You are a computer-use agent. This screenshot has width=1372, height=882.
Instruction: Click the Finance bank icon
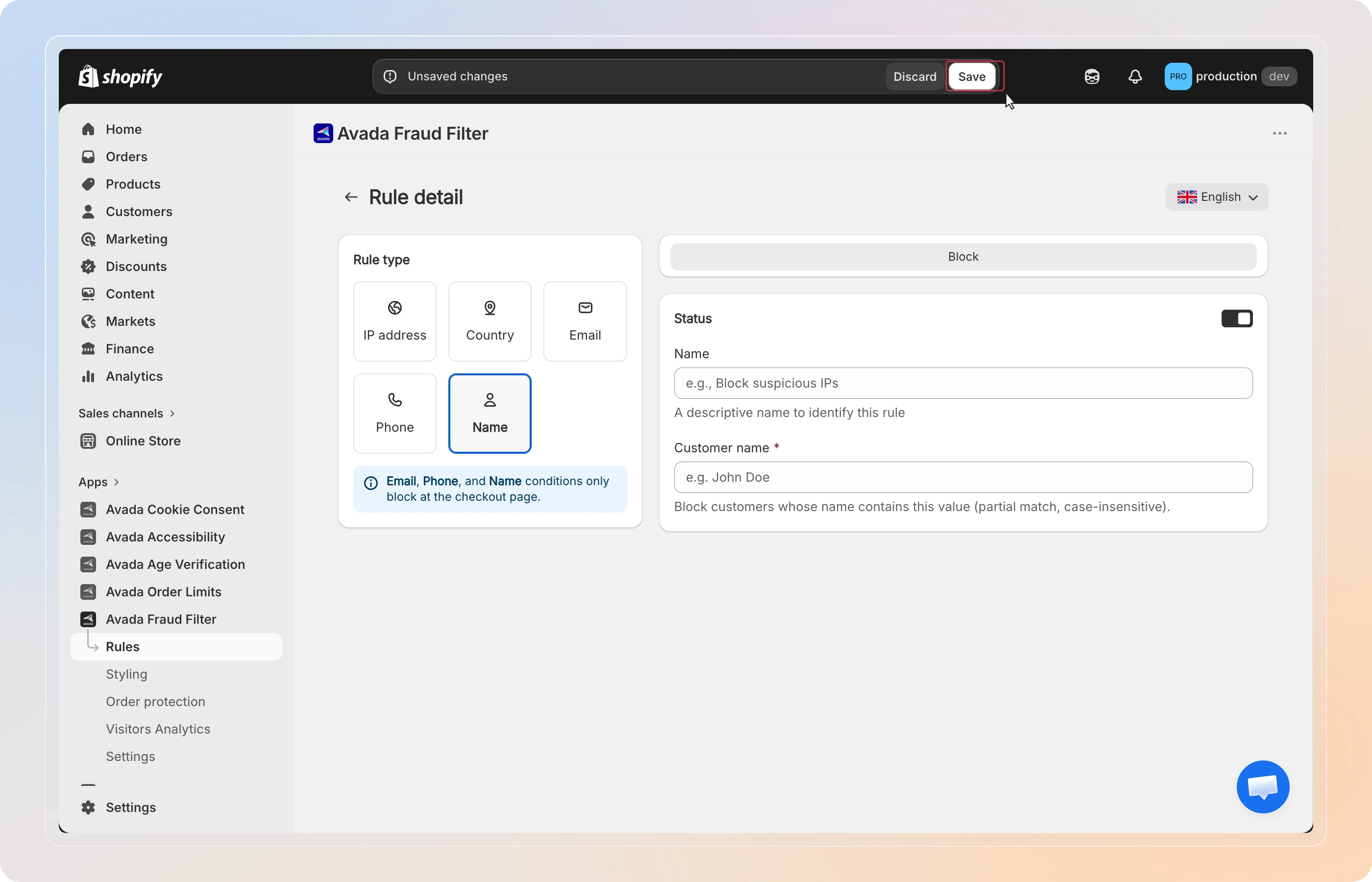[88, 349]
